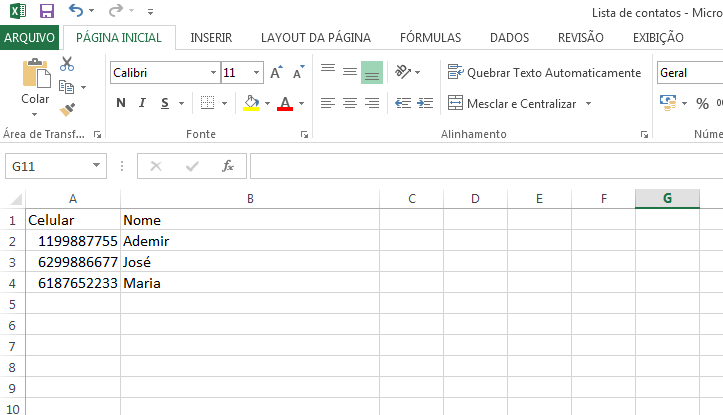Copy selection with the copy icon
Image resolution: width=723 pixels, height=415 pixels.
point(67,87)
